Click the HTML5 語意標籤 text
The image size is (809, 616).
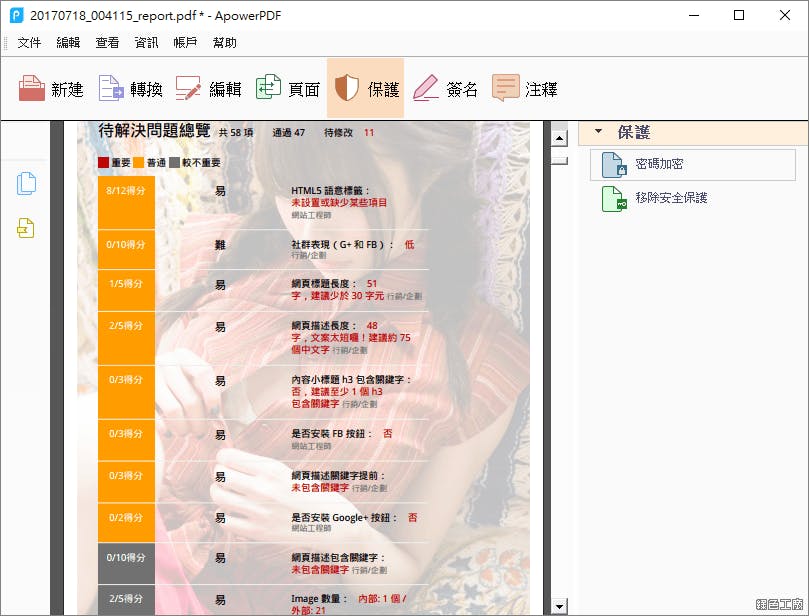(330, 191)
